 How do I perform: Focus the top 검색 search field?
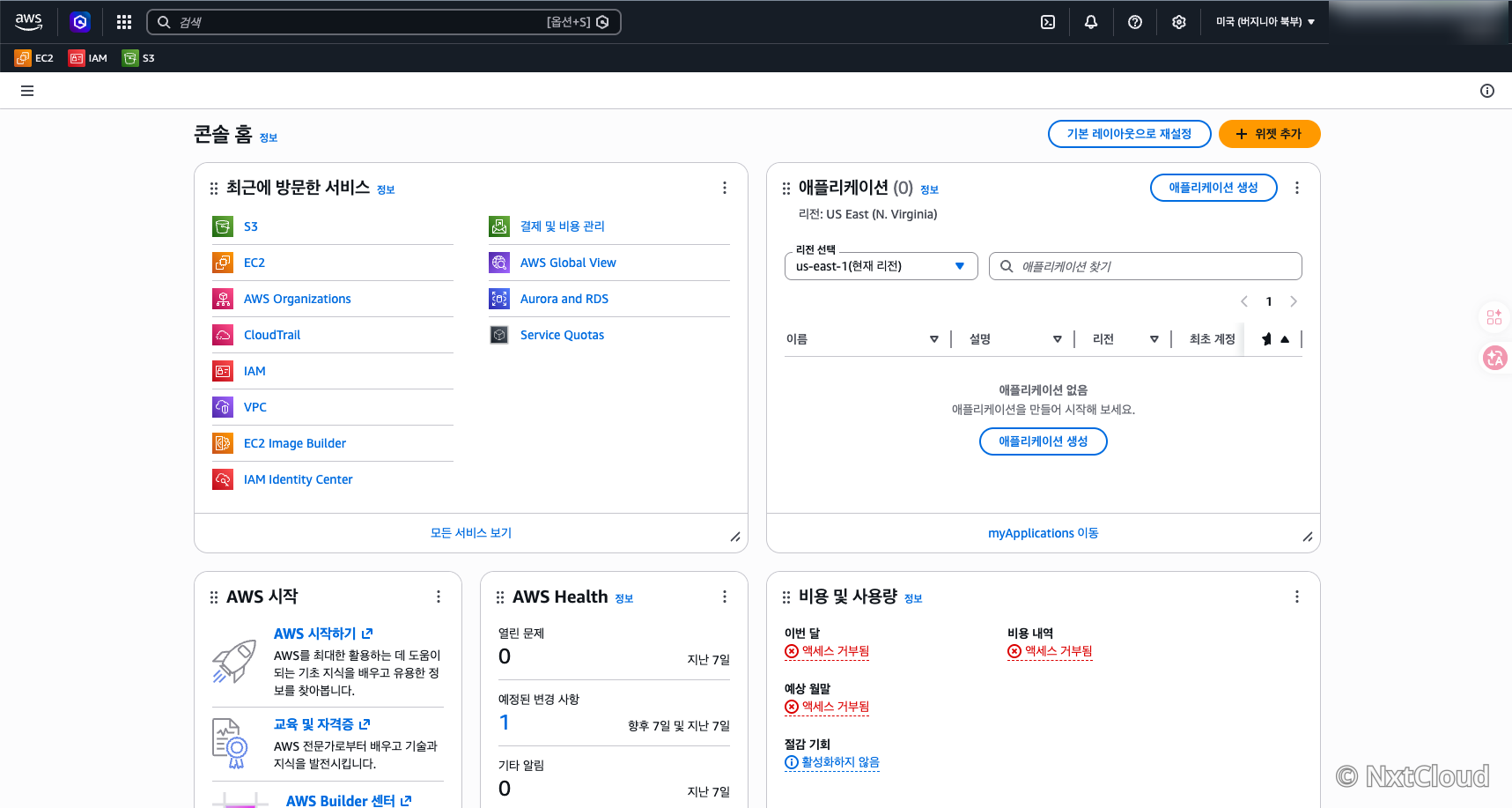point(384,22)
